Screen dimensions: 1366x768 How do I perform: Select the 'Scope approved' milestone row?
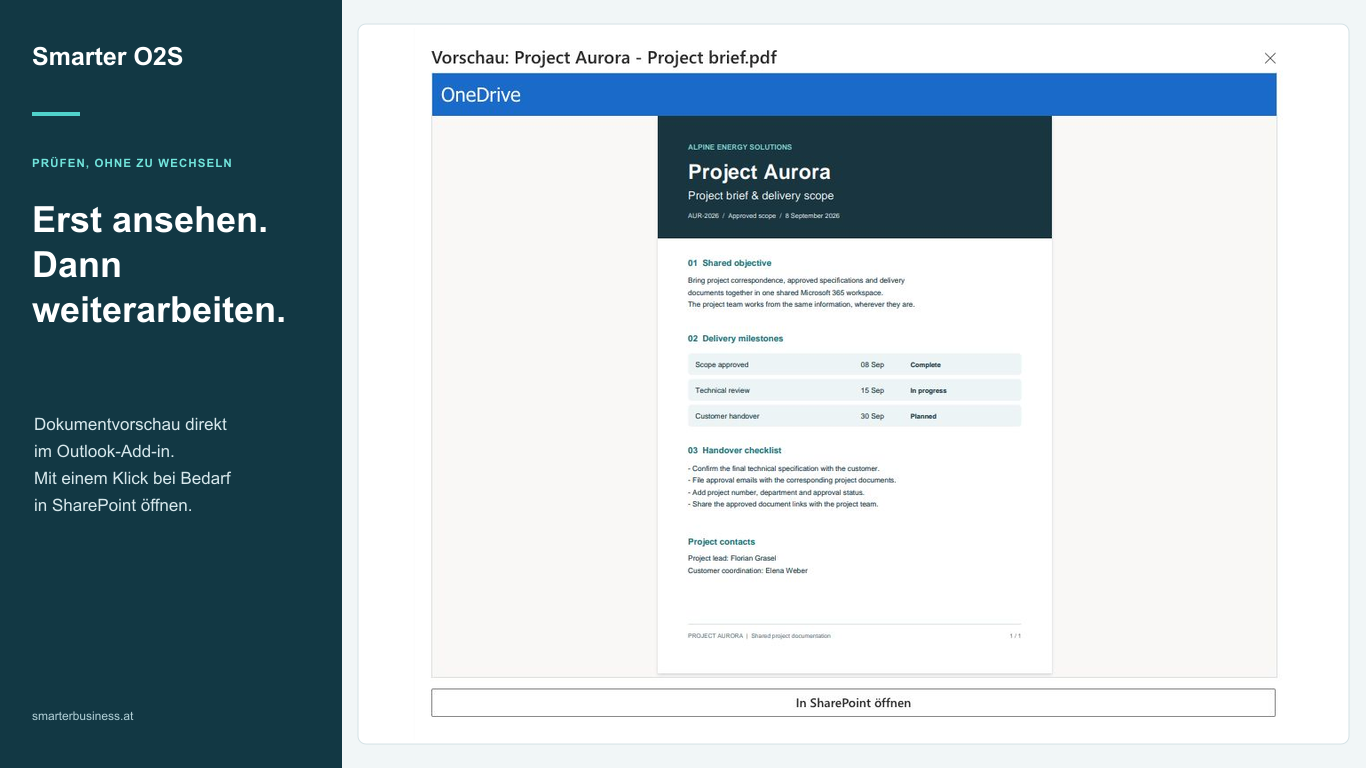[x=855, y=364]
